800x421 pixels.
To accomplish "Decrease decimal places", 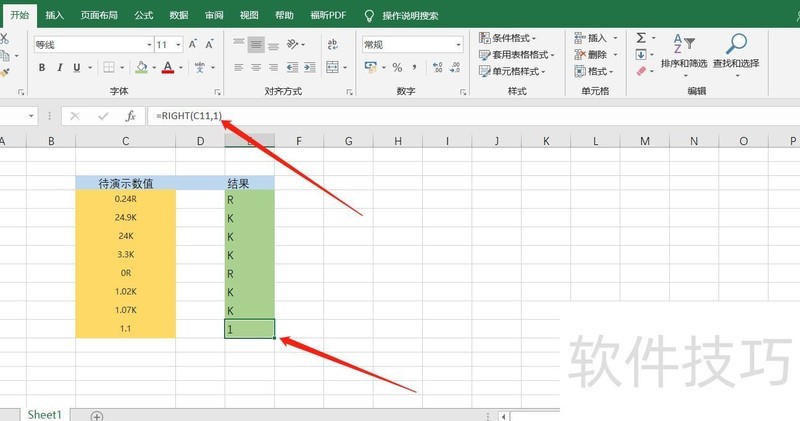I will pyautogui.click(x=456, y=67).
